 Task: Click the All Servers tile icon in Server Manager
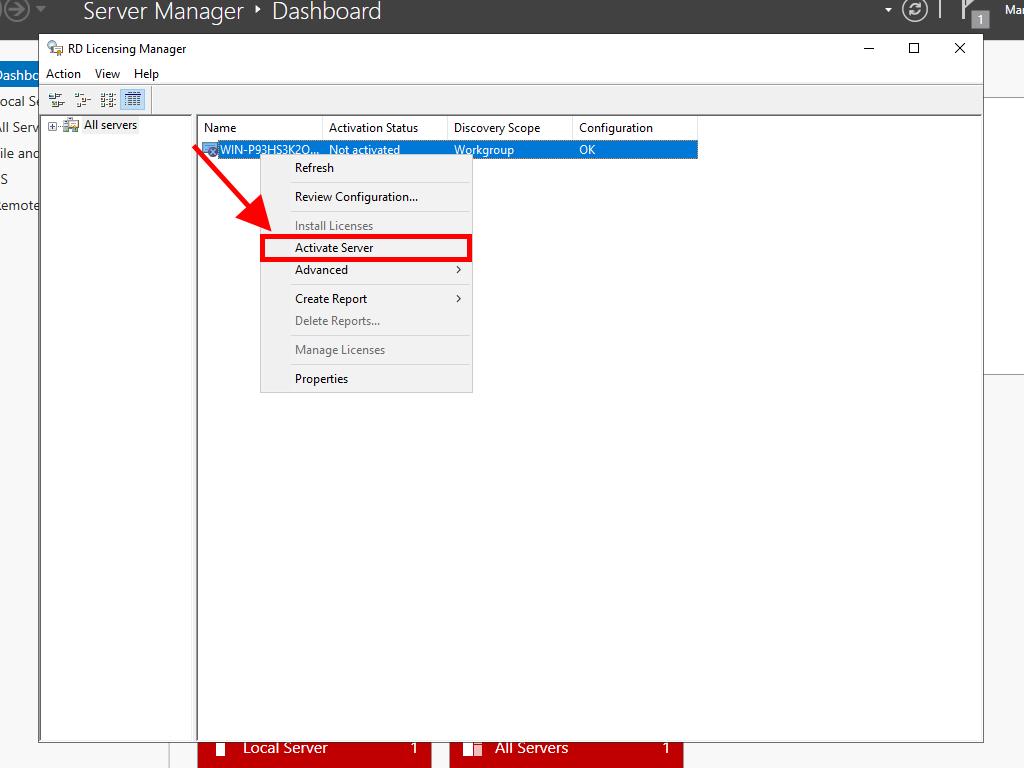(472, 749)
